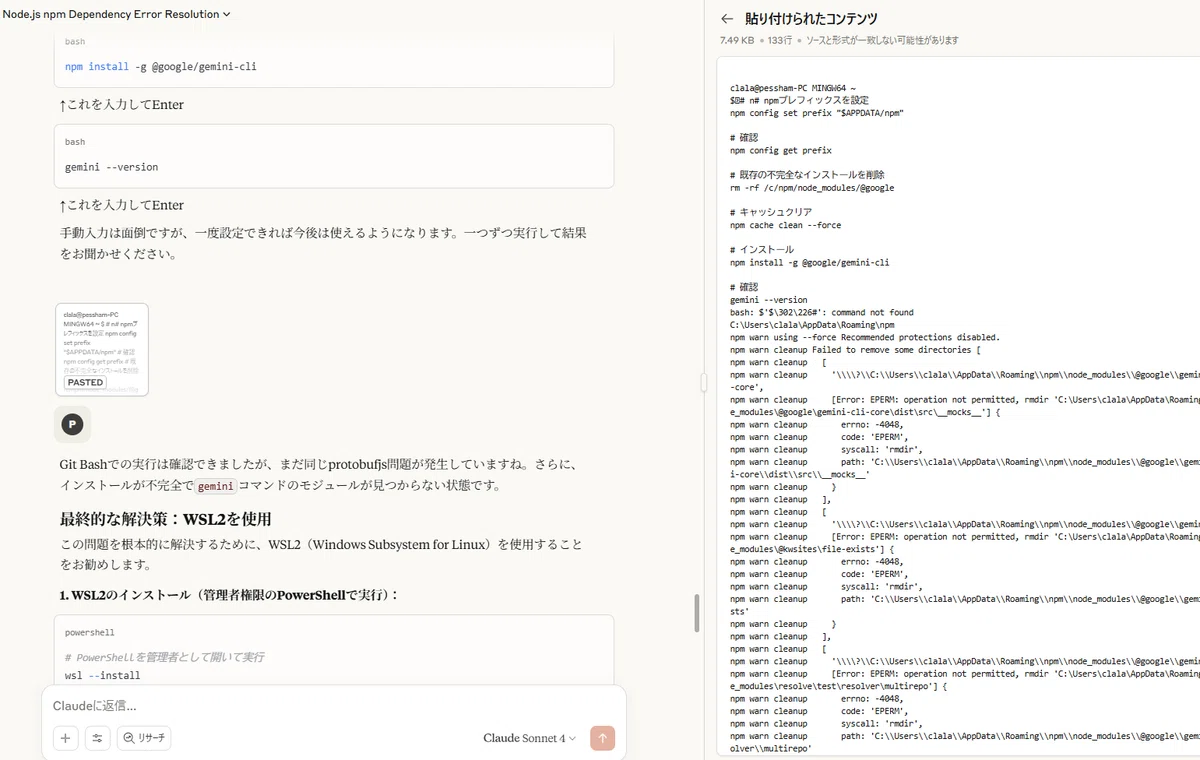Click the back arrow beside 貼り付けられたコンテンツ
The height and width of the screenshot is (760, 1200).
pyautogui.click(x=727, y=18)
